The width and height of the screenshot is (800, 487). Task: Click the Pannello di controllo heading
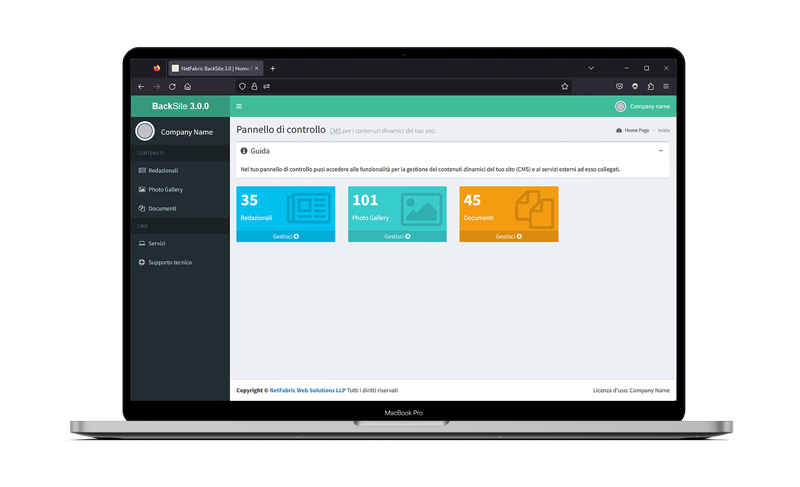click(x=281, y=130)
